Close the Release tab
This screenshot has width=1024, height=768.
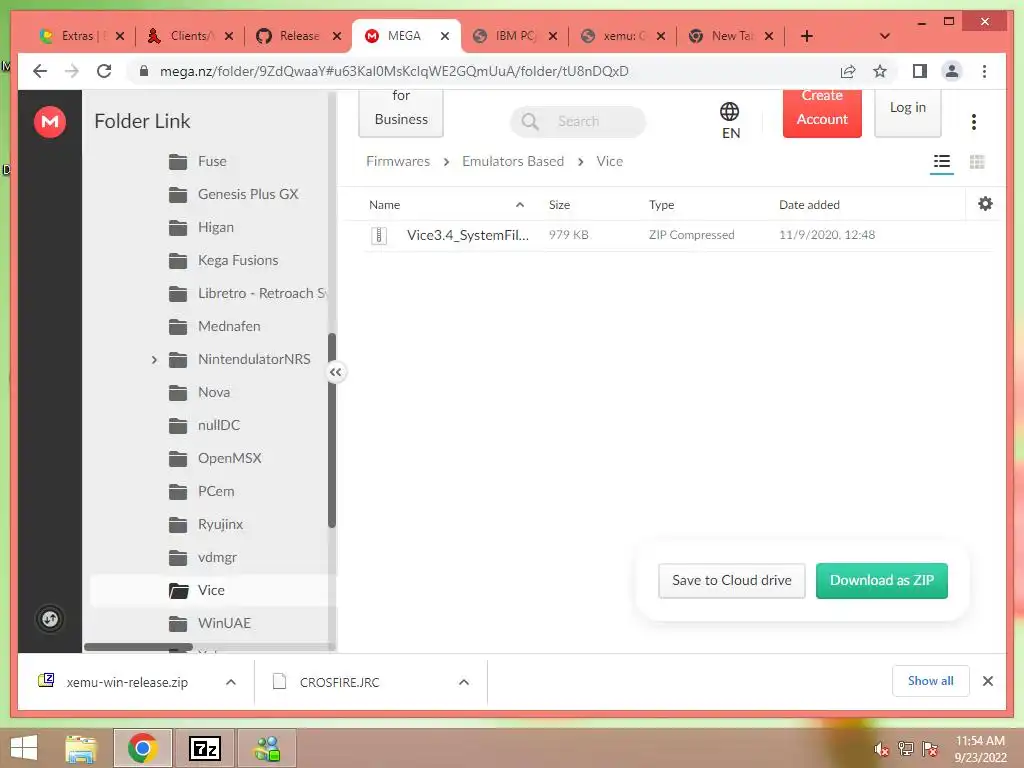click(x=337, y=36)
